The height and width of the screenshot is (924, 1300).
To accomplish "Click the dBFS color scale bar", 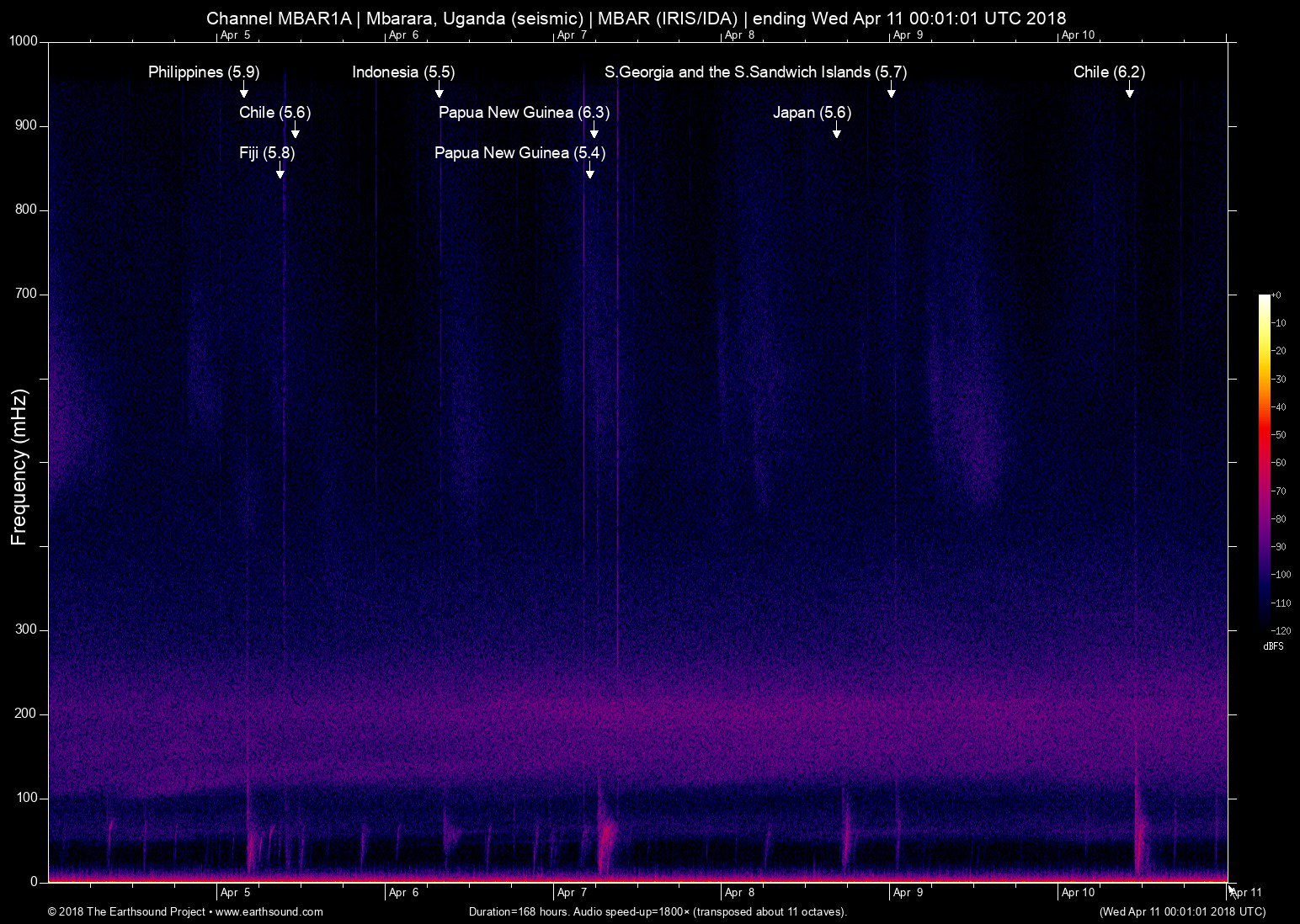I will click(x=1265, y=461).
